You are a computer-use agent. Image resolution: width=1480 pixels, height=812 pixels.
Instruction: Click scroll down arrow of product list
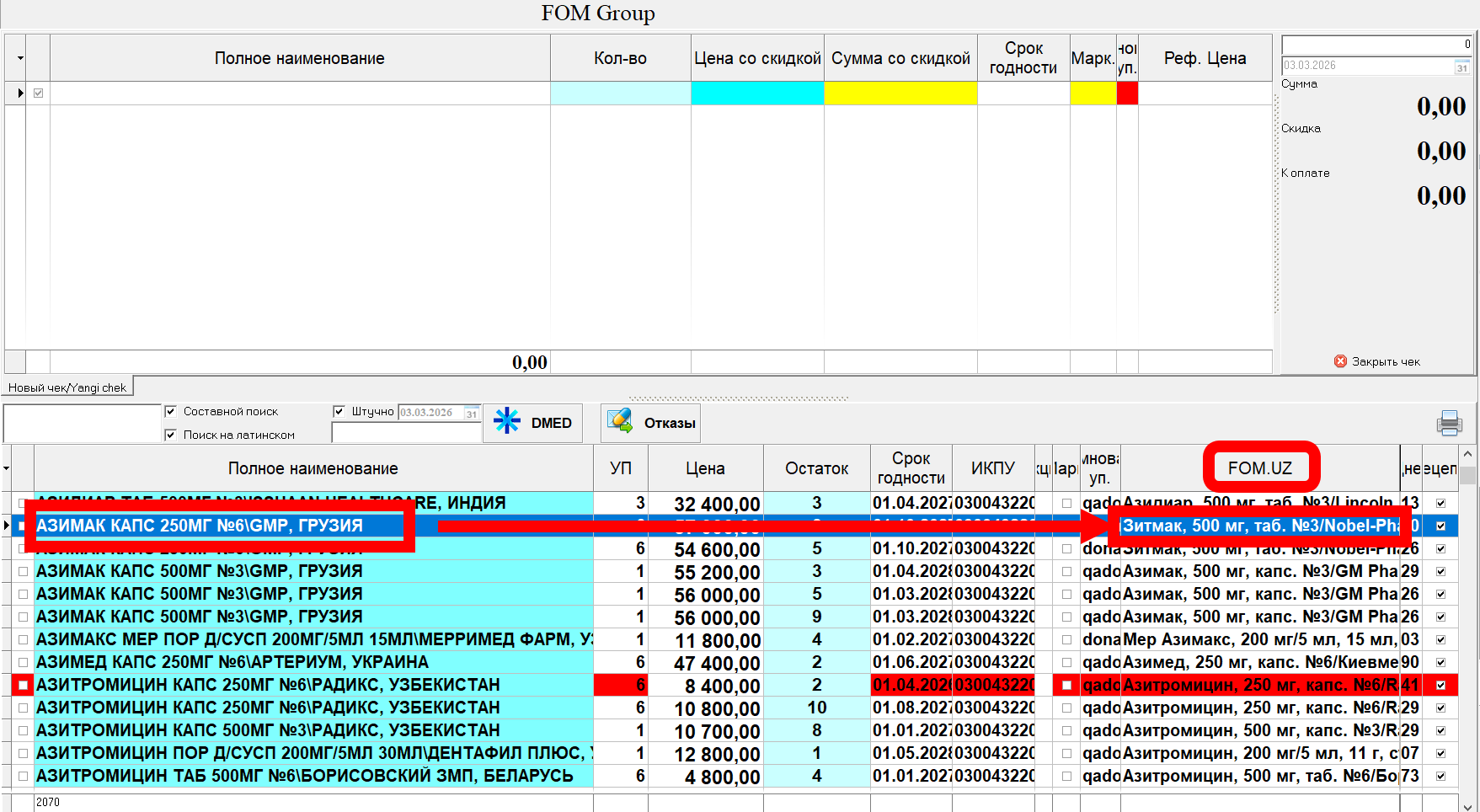coord(1468,804)
